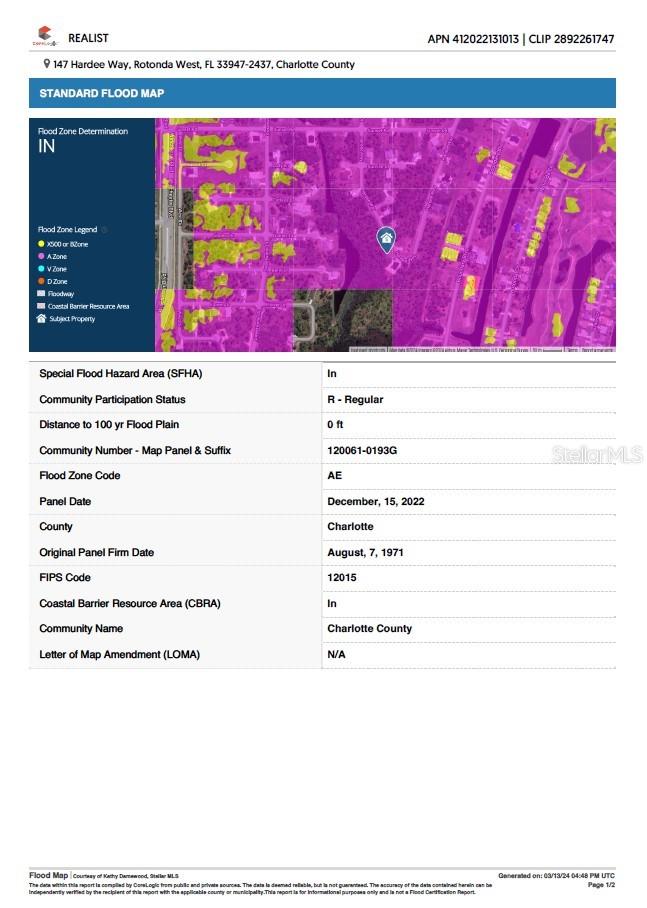Click the Generated on timestamp in footer
This screenshot has height=908, width=647.
click(x=557, y=876)
